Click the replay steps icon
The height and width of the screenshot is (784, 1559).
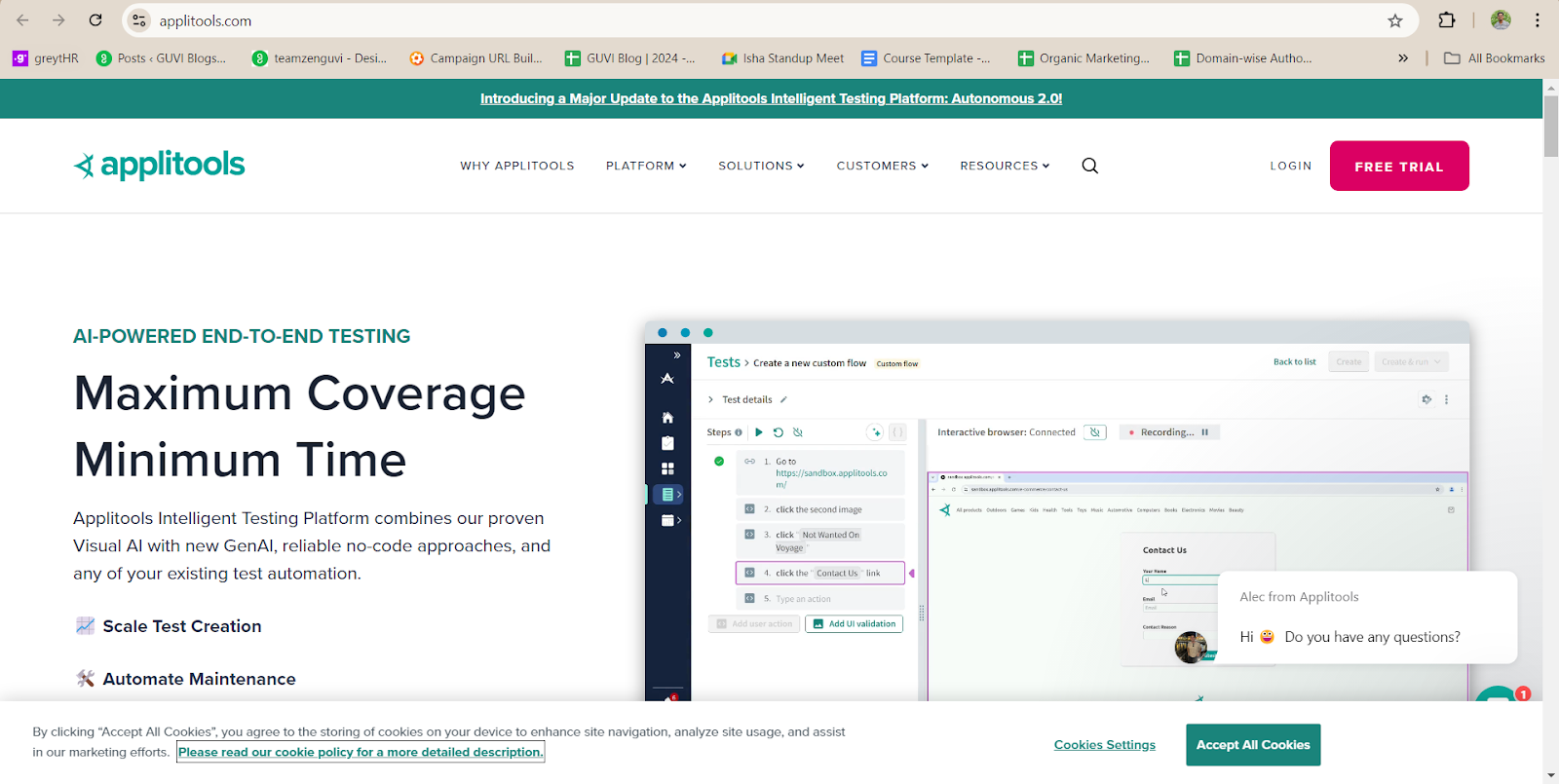(778, 432)
